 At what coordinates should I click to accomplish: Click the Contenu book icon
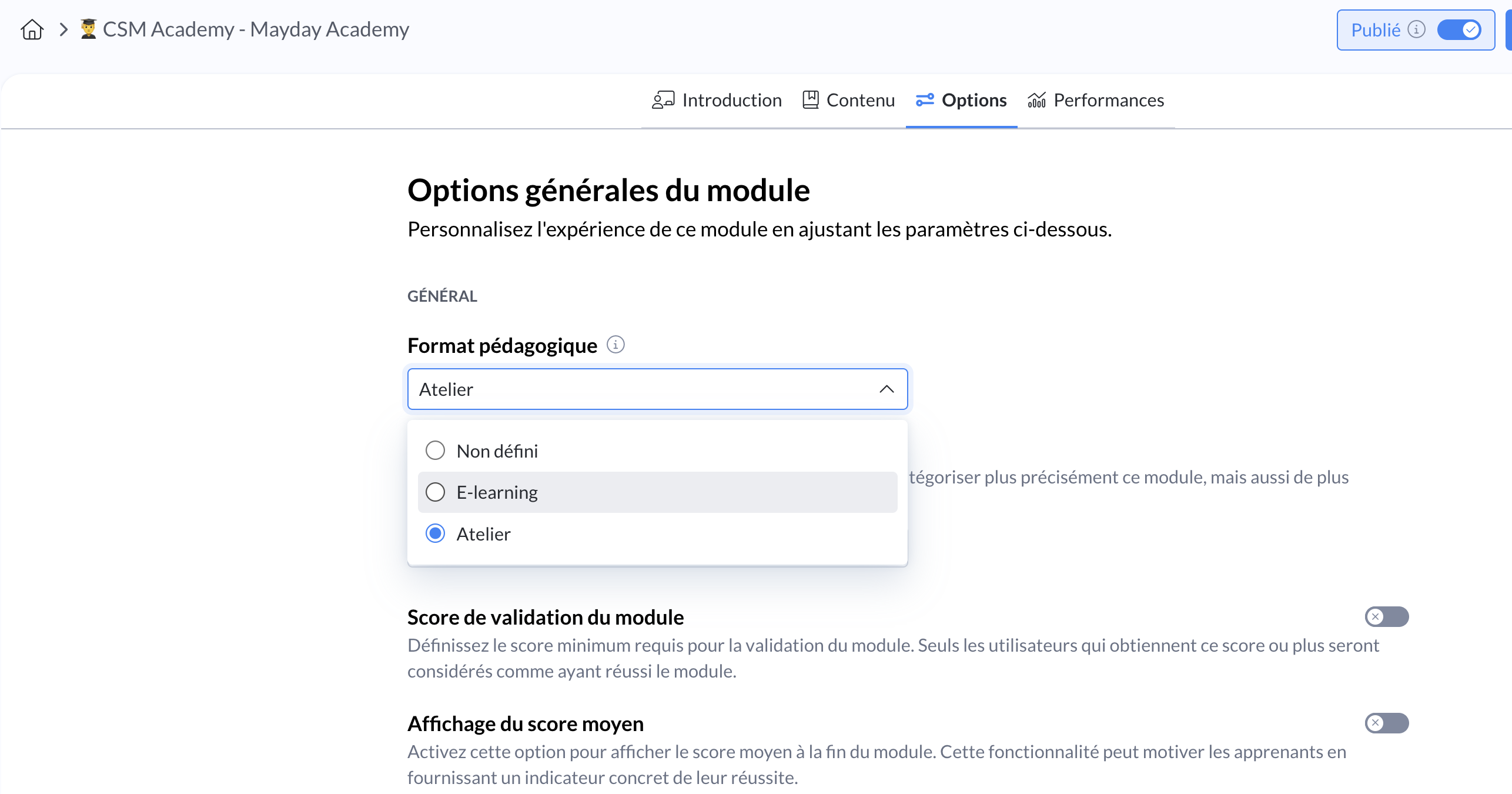(x=811, y=100)
